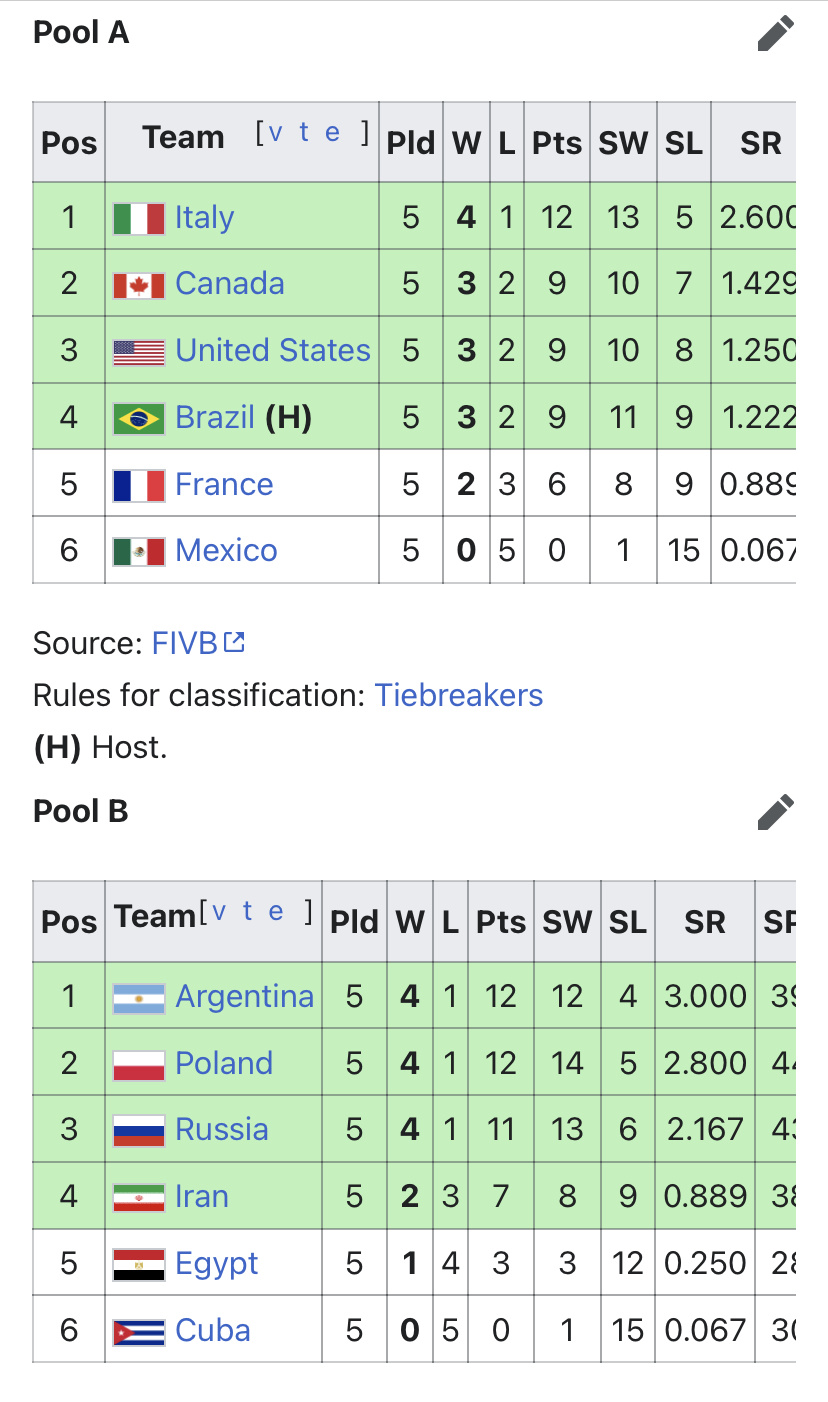Click the 't' talk link in Pool B header

coord(247,910)
